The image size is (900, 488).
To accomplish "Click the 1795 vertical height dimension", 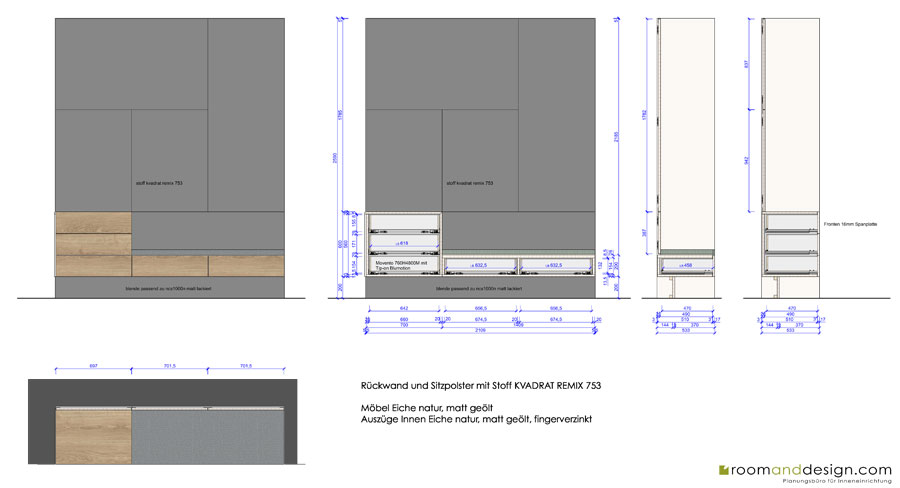I will [340, 116].
